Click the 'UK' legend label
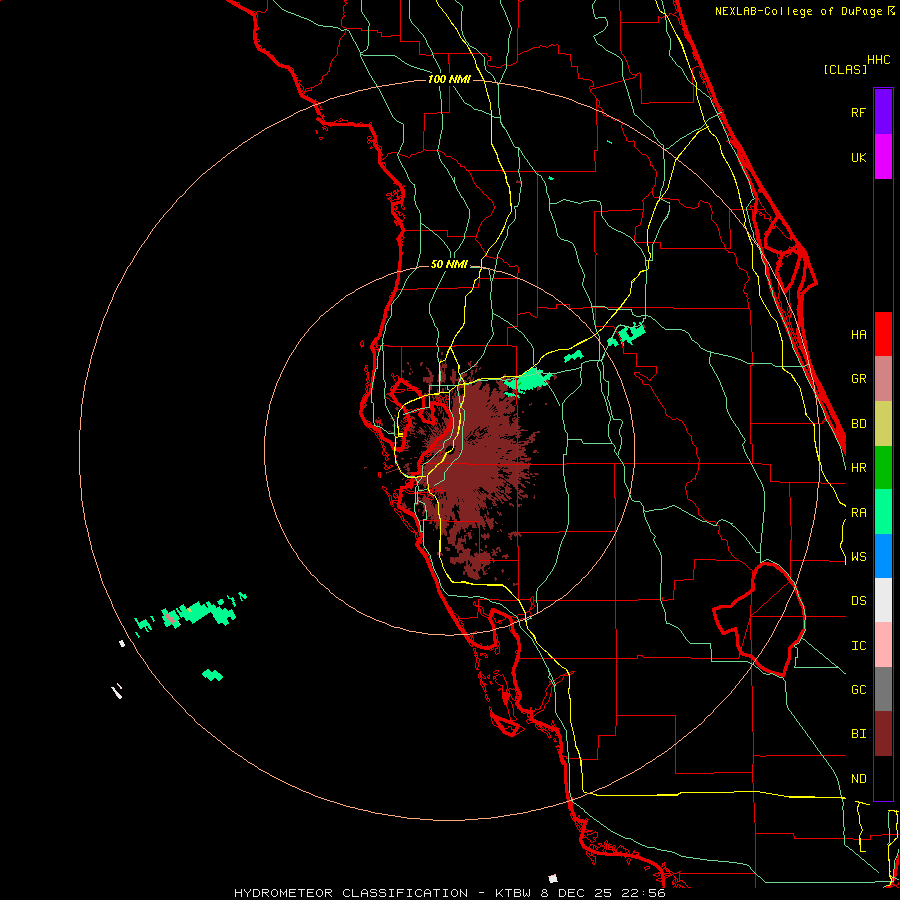 858,157
